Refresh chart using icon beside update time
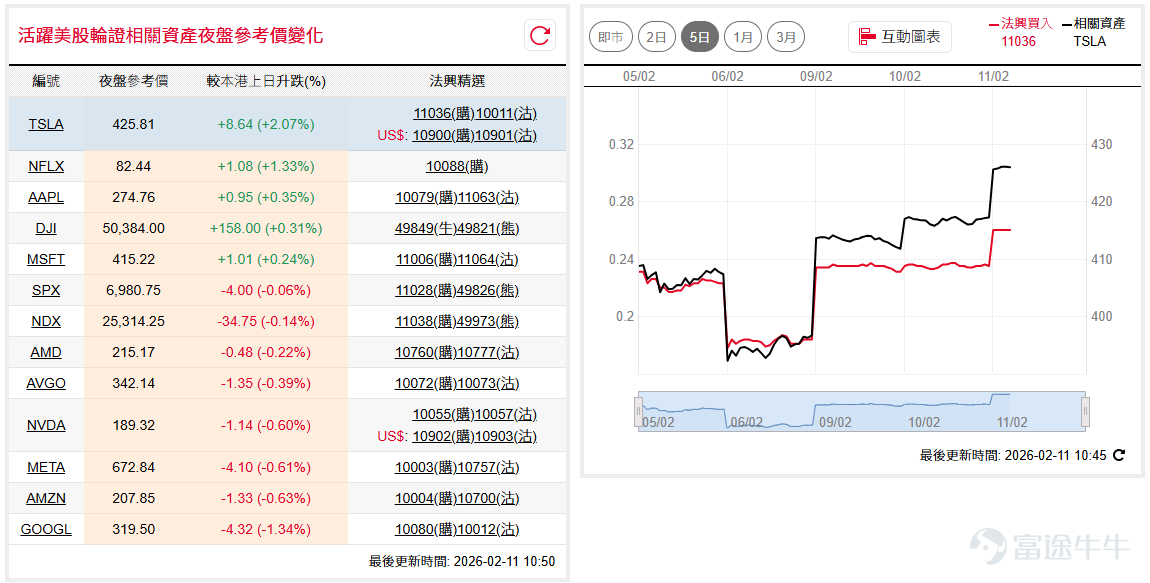The width and height of the screenshot is (1150, 583). (x=1118, y=455)
